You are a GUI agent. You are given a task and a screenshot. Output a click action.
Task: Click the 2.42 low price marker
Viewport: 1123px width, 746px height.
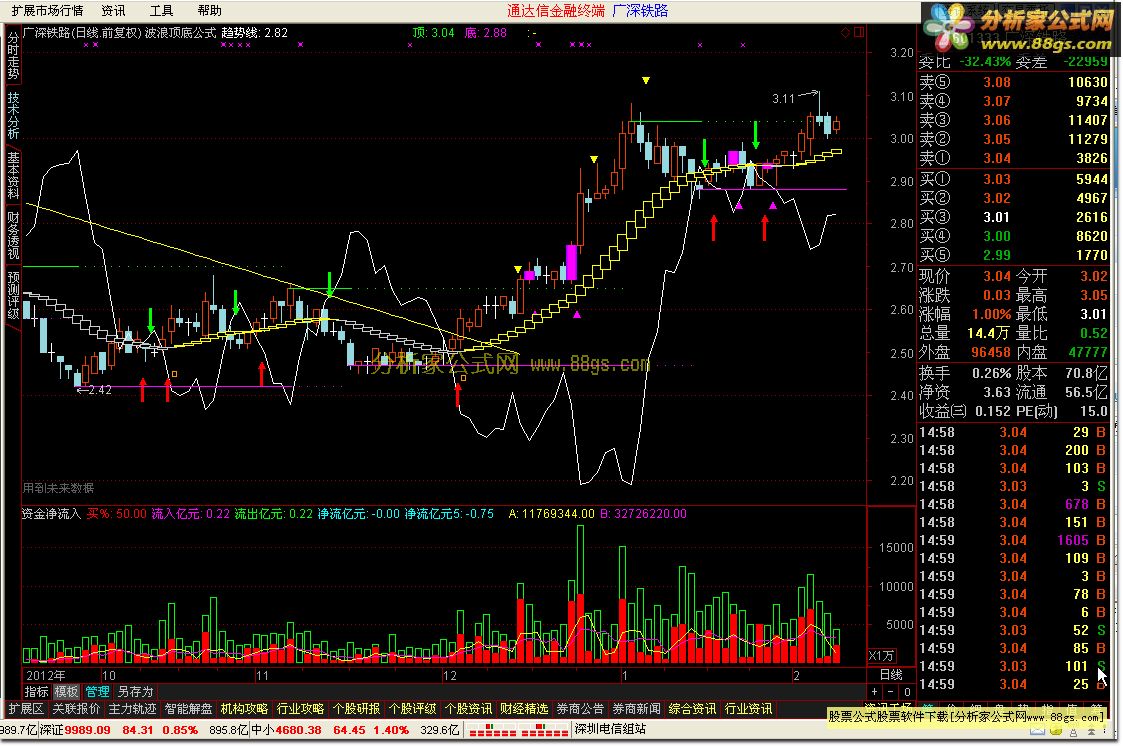(100, 390)
